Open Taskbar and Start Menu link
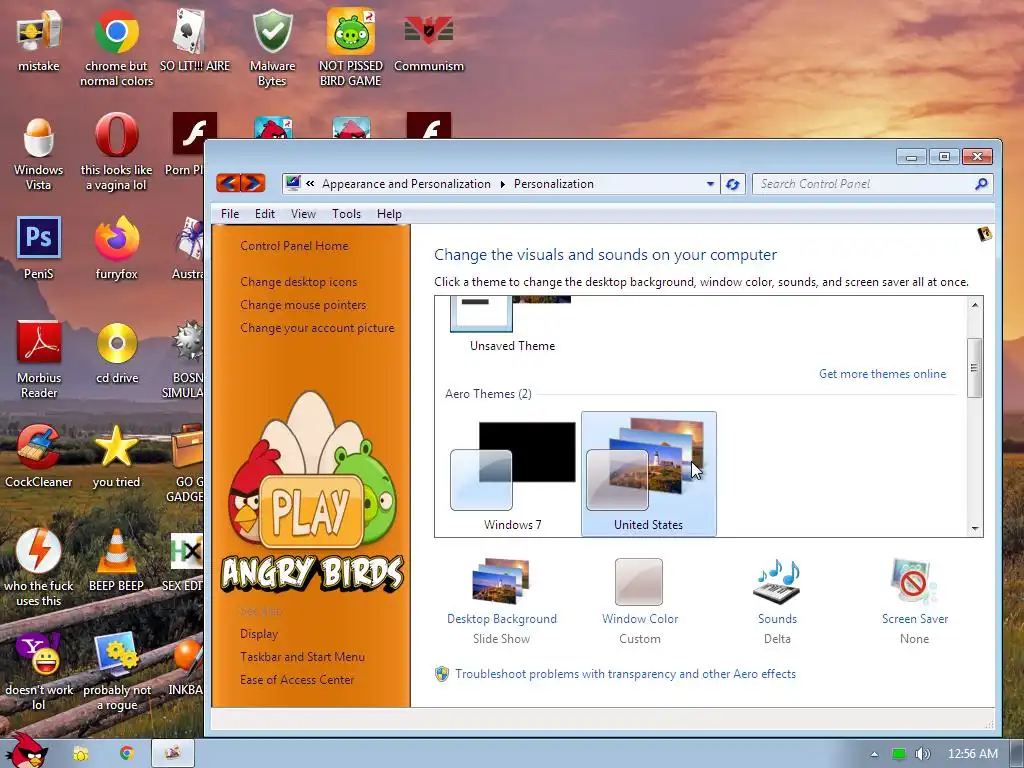Image resolution: width=1024 pixels, height=768 pixels. (302, 657)
